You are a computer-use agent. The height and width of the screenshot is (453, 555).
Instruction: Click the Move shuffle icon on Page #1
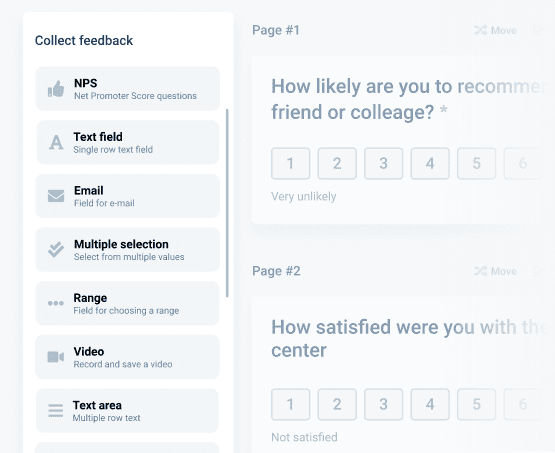click(480, 30)
